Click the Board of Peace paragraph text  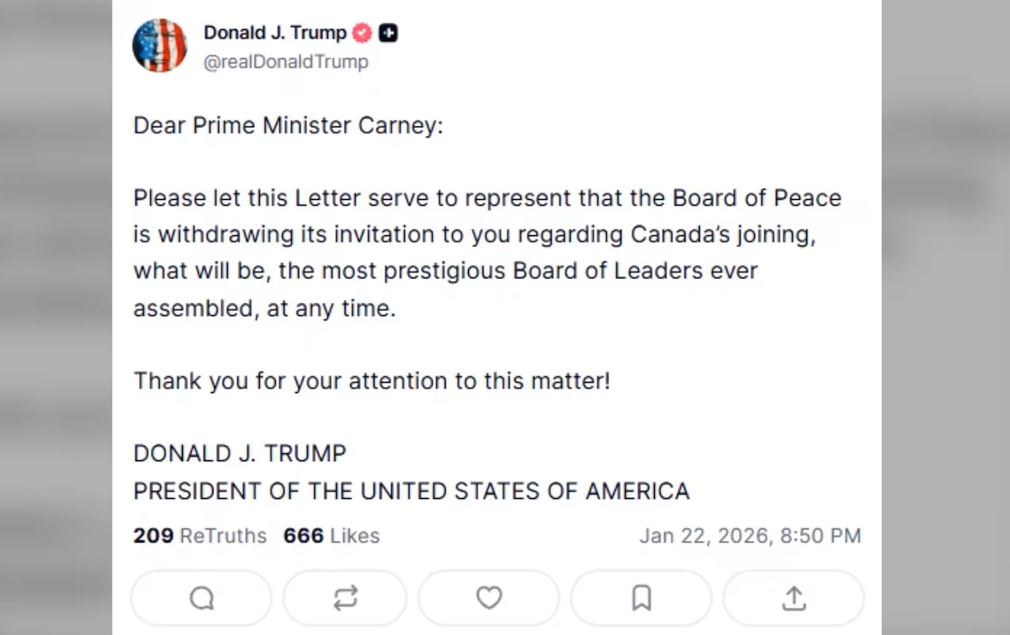pos(487,253)
